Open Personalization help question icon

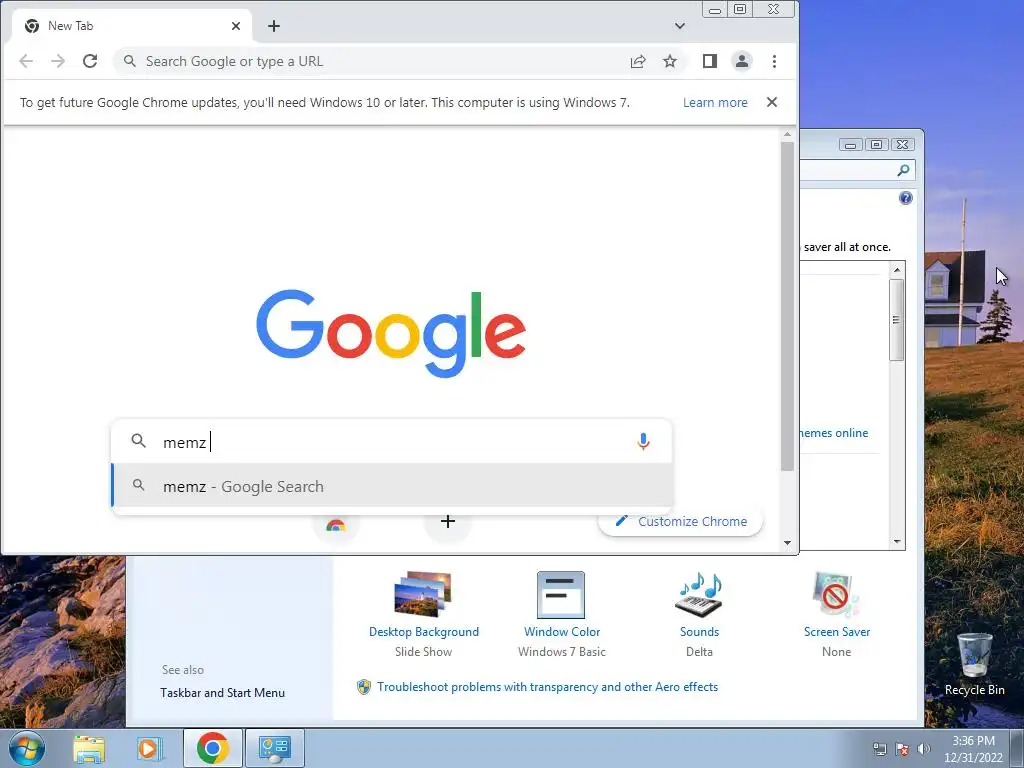click(906, 198)
